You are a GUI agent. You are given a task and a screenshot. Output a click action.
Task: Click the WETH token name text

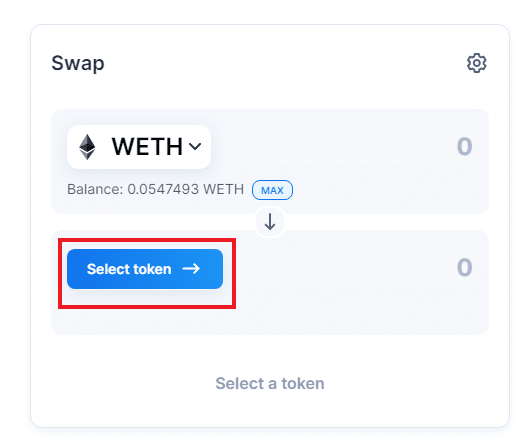[x=147, y=146]
